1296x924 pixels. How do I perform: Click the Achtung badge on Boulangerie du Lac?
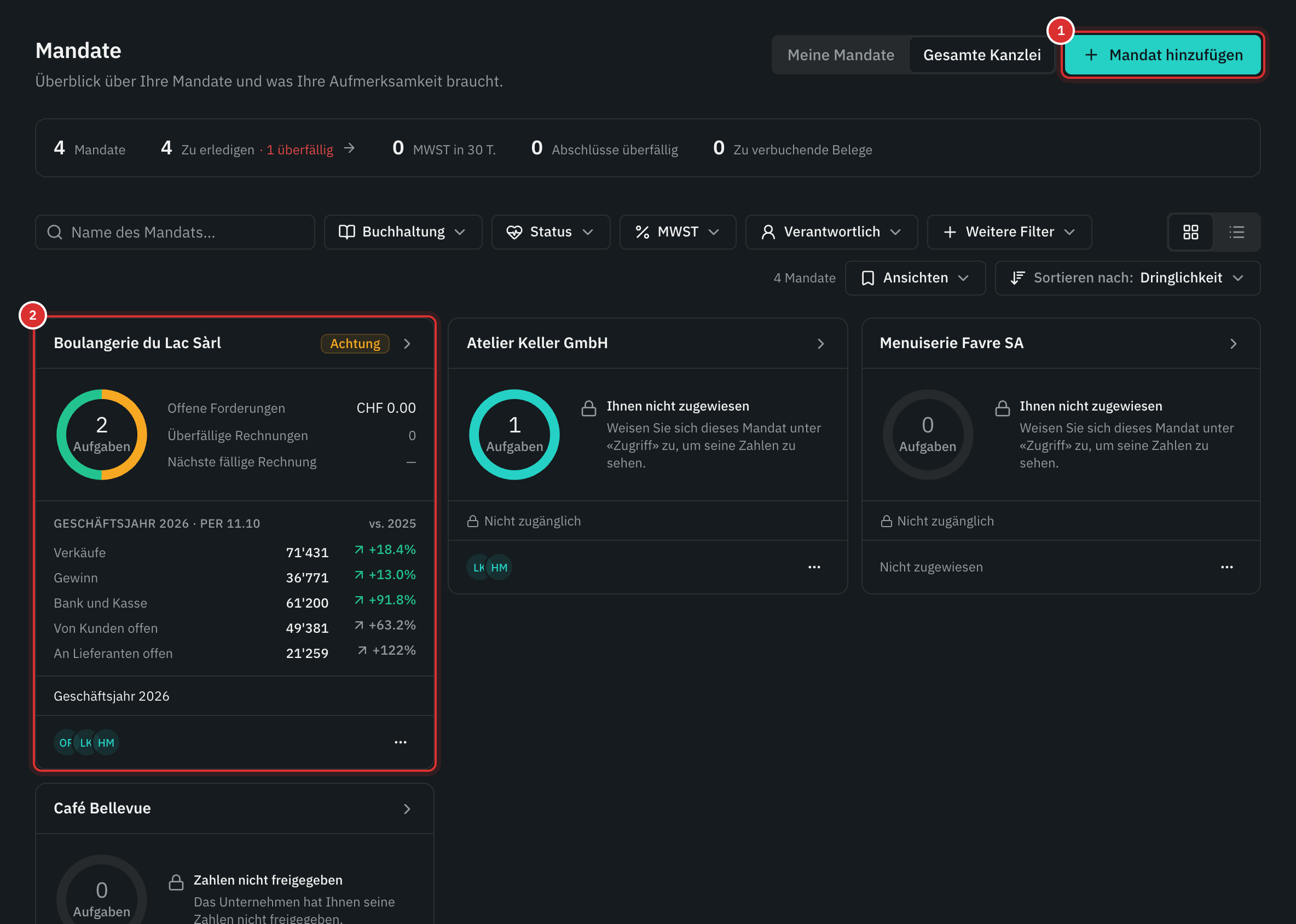(355, 344)
